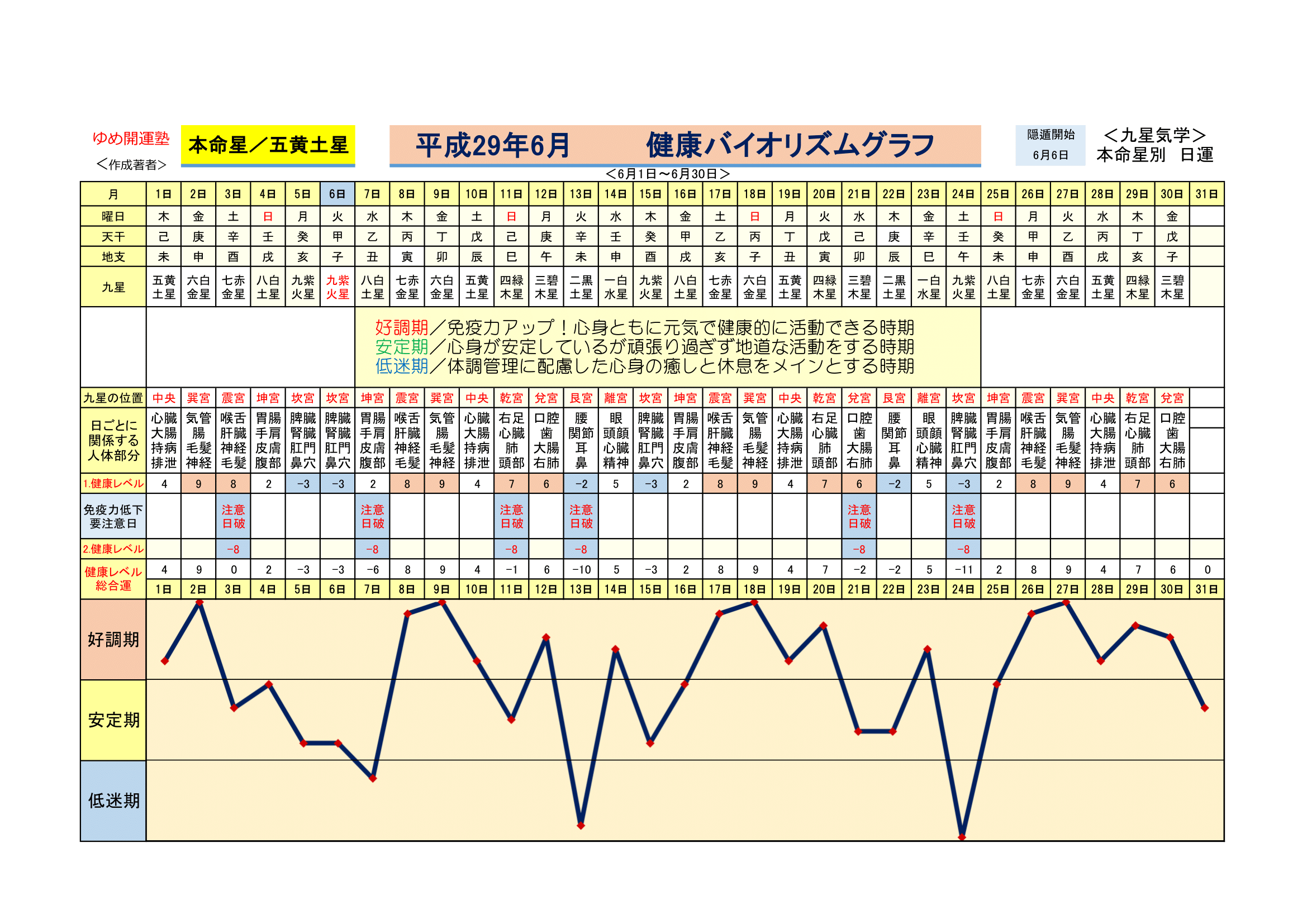This screenshot has height=924, width=1307.
Task: Click the ゆめ開運塾 red text
Action: [x=131, y=138]
